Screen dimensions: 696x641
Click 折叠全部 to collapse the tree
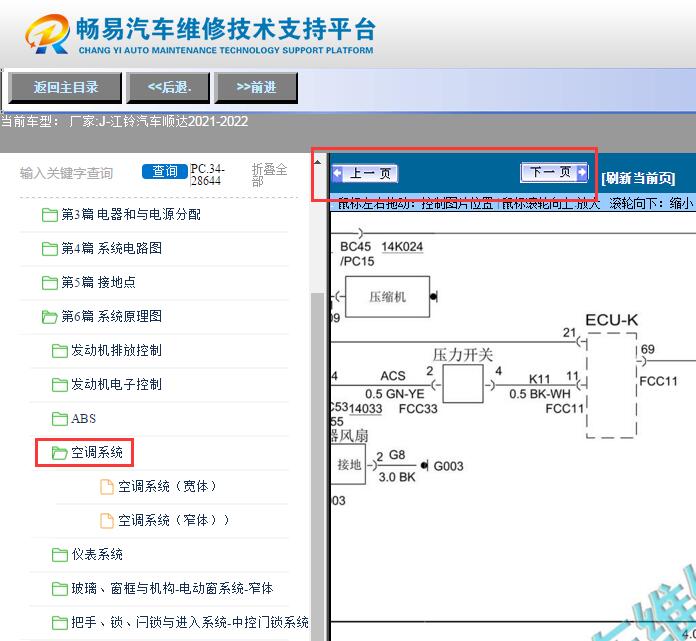pyautogui.click(x=269, y=175)
